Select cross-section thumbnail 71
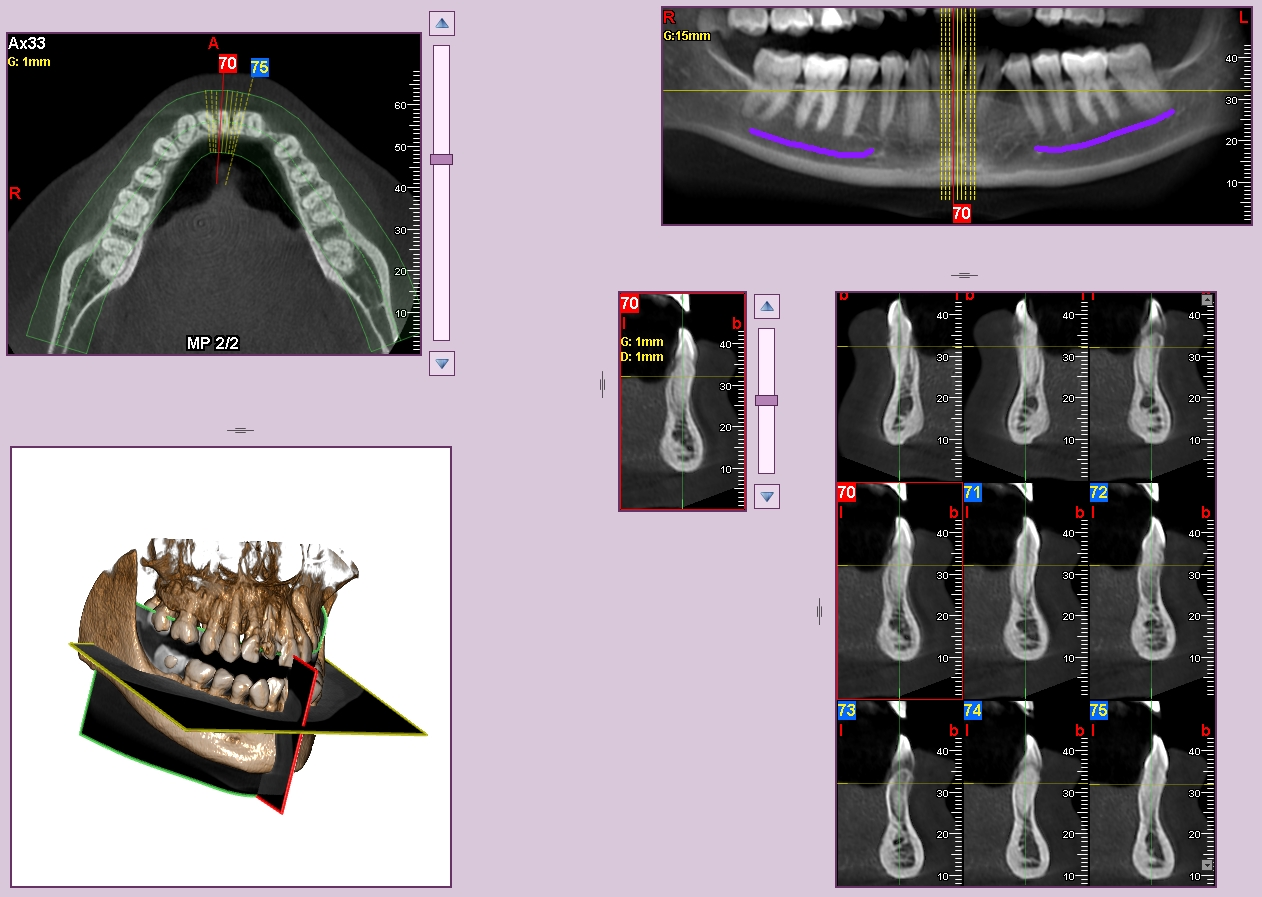Screen dimensions: 1262x897 pyautogui.click(x=1025, y=590)
